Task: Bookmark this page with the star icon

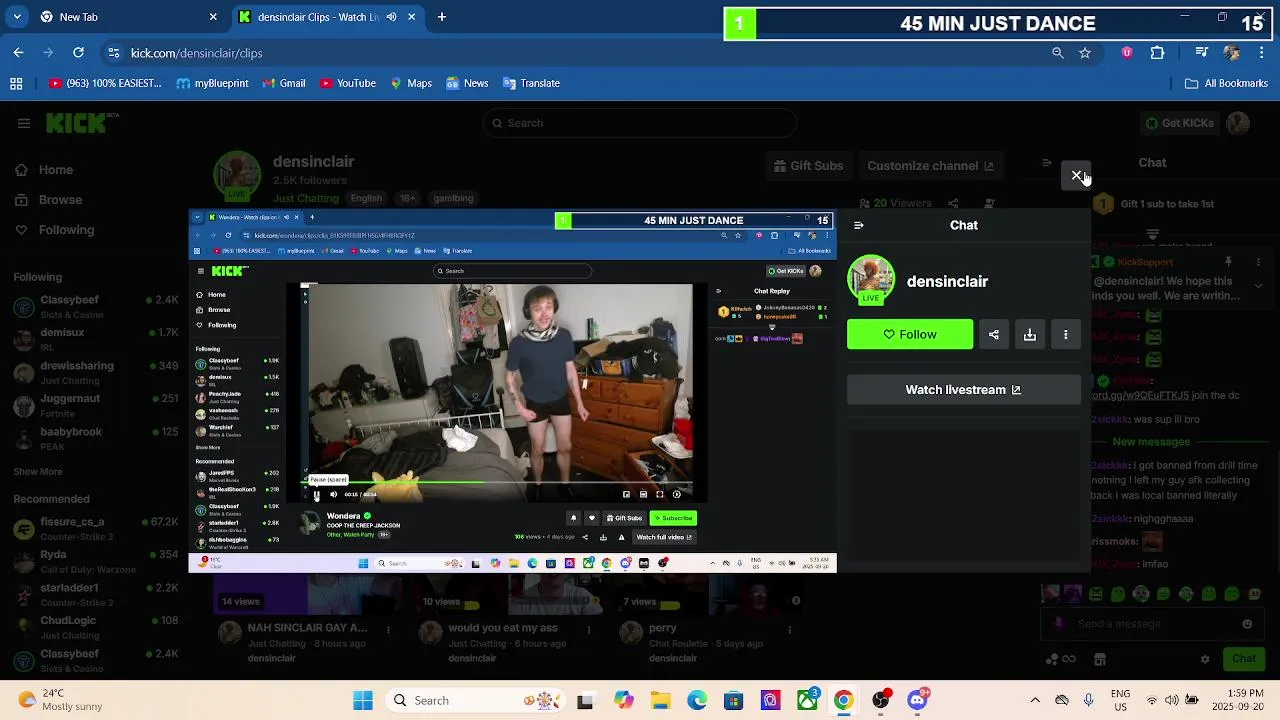Action: (1085, 53)
